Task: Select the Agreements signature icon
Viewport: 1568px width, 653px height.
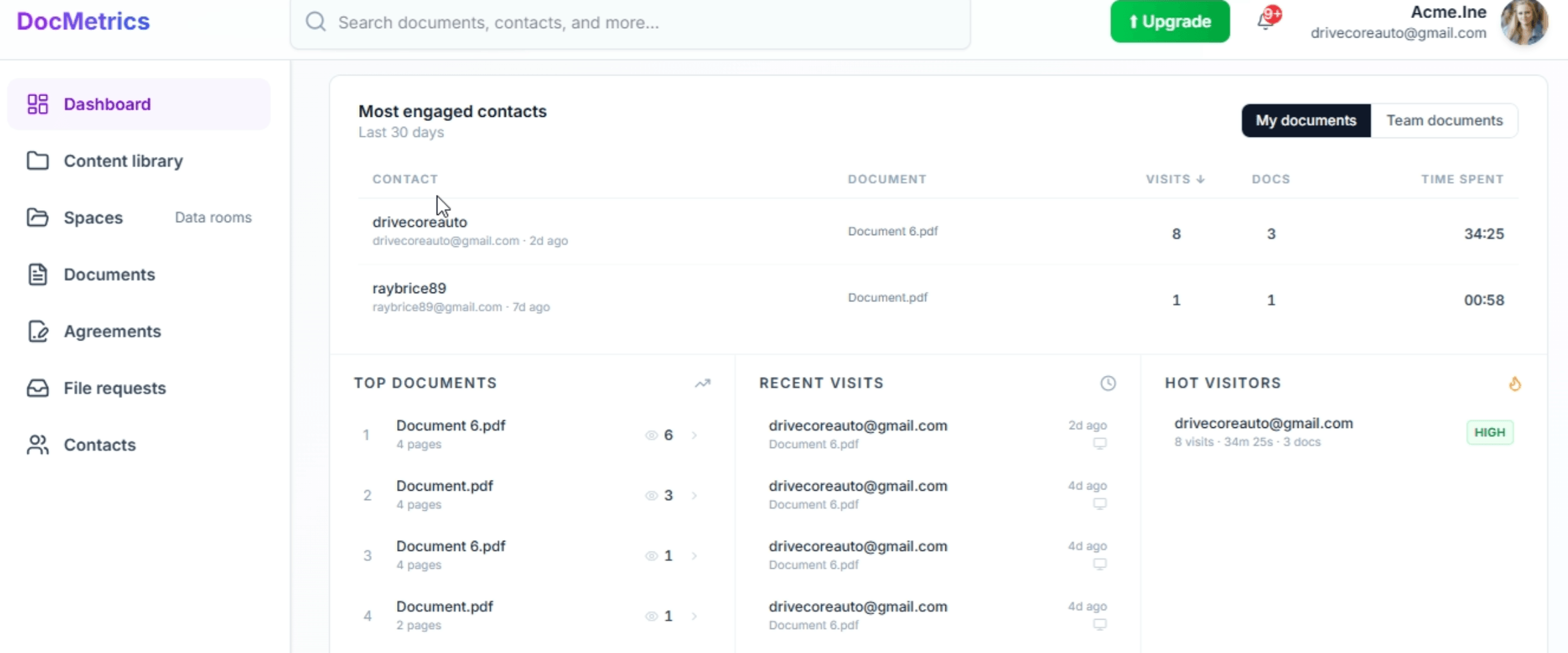Action: click(37, 331)
